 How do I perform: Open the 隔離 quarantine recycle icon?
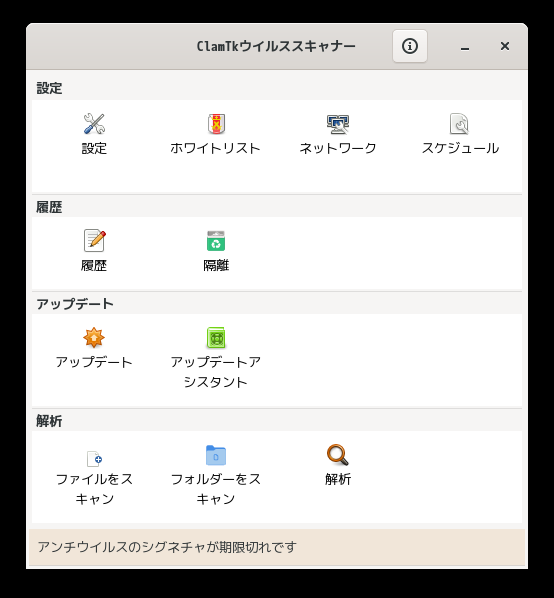click(x=216, y=241)
